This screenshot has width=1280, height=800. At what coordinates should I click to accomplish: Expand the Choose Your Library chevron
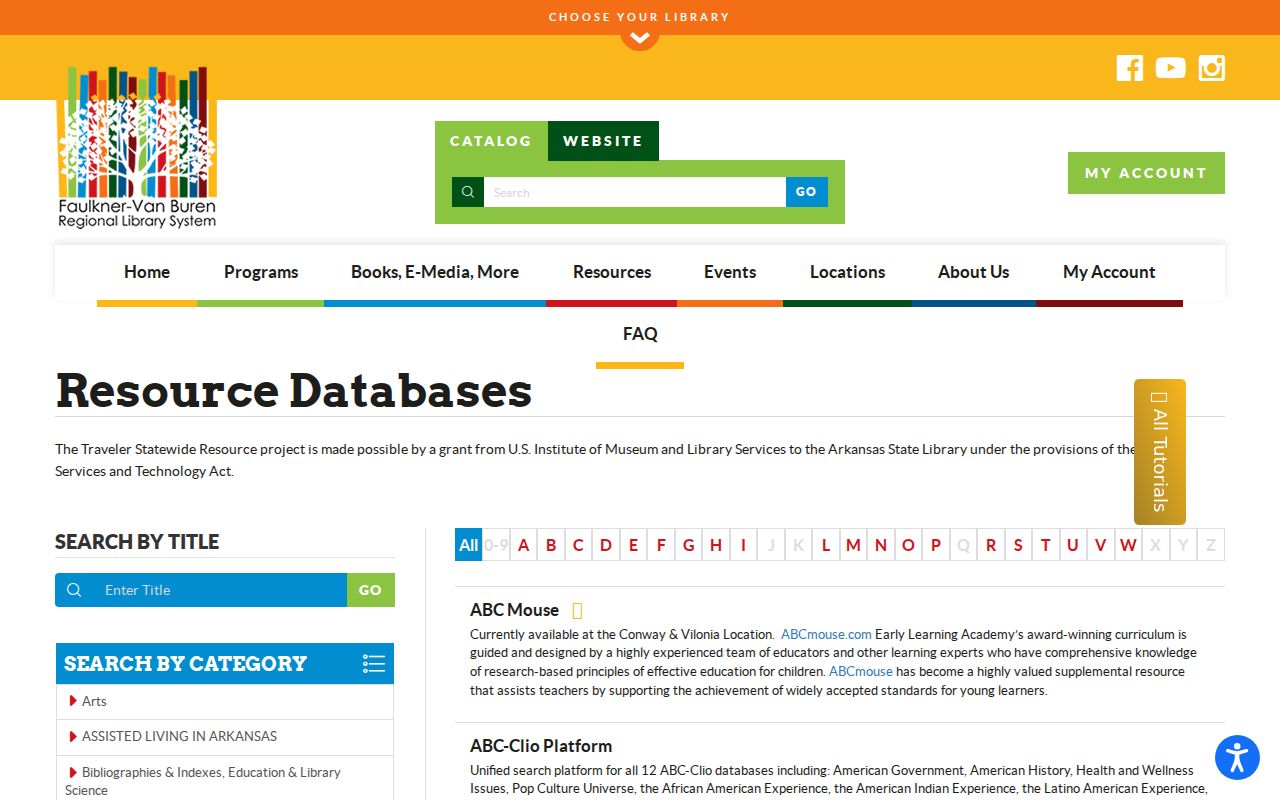[x=640, y=40]
